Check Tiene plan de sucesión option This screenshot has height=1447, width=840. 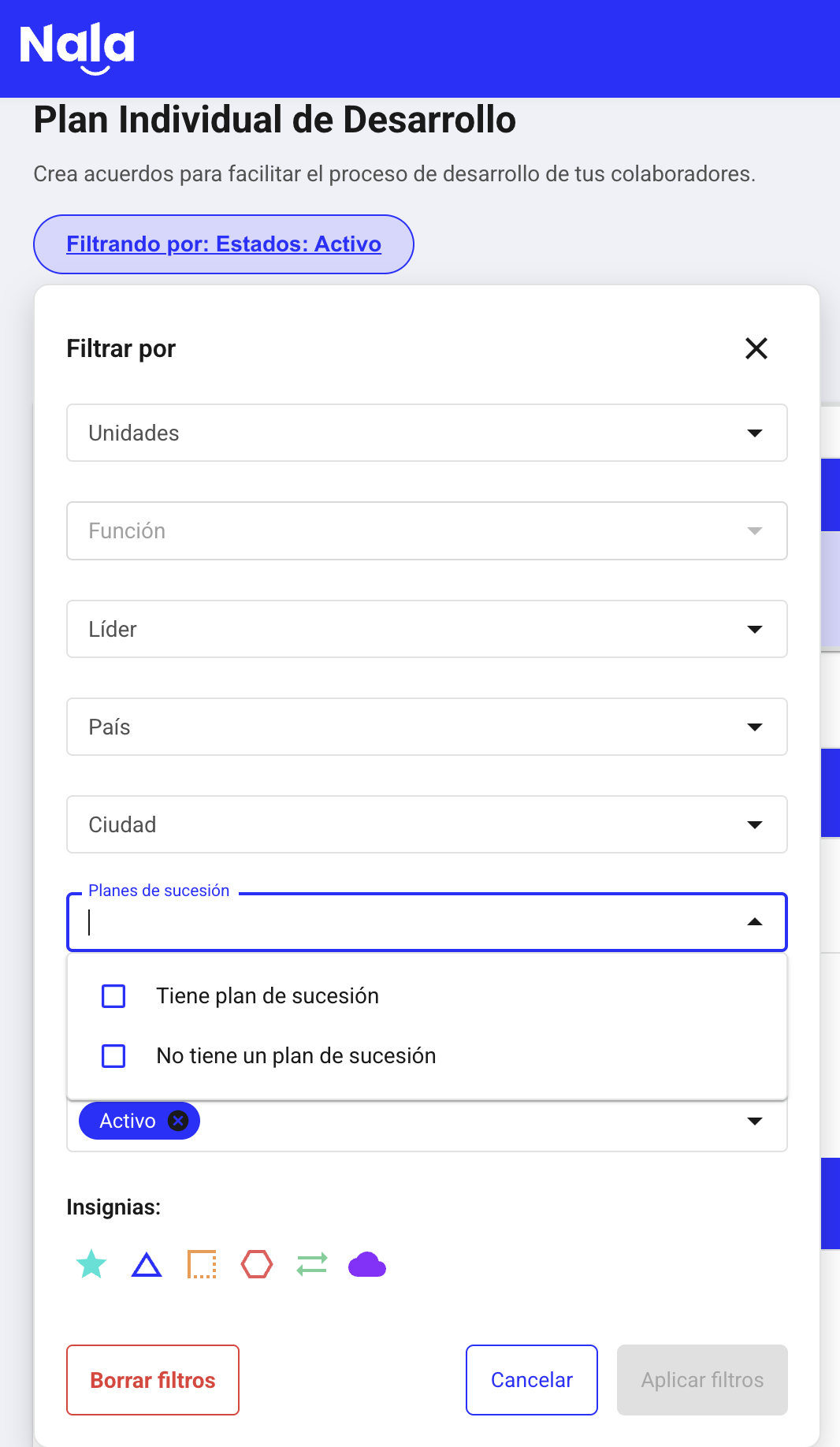(113, 996)
